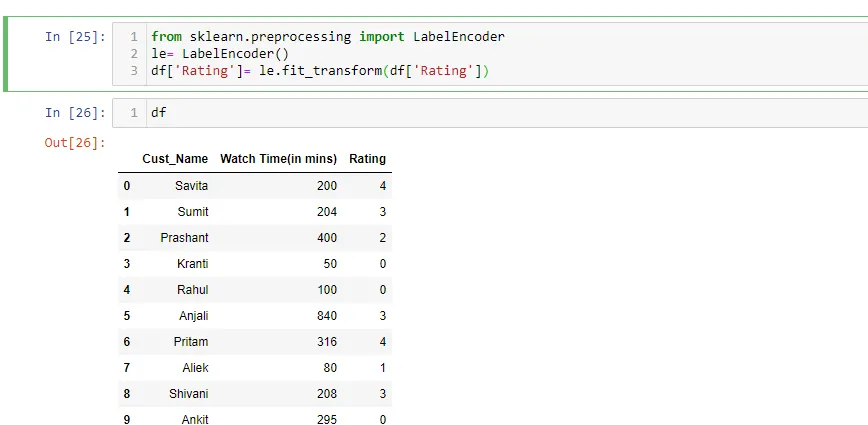Click row index 8 of the dataframe

pyautogui.click(x=127, y=393)
